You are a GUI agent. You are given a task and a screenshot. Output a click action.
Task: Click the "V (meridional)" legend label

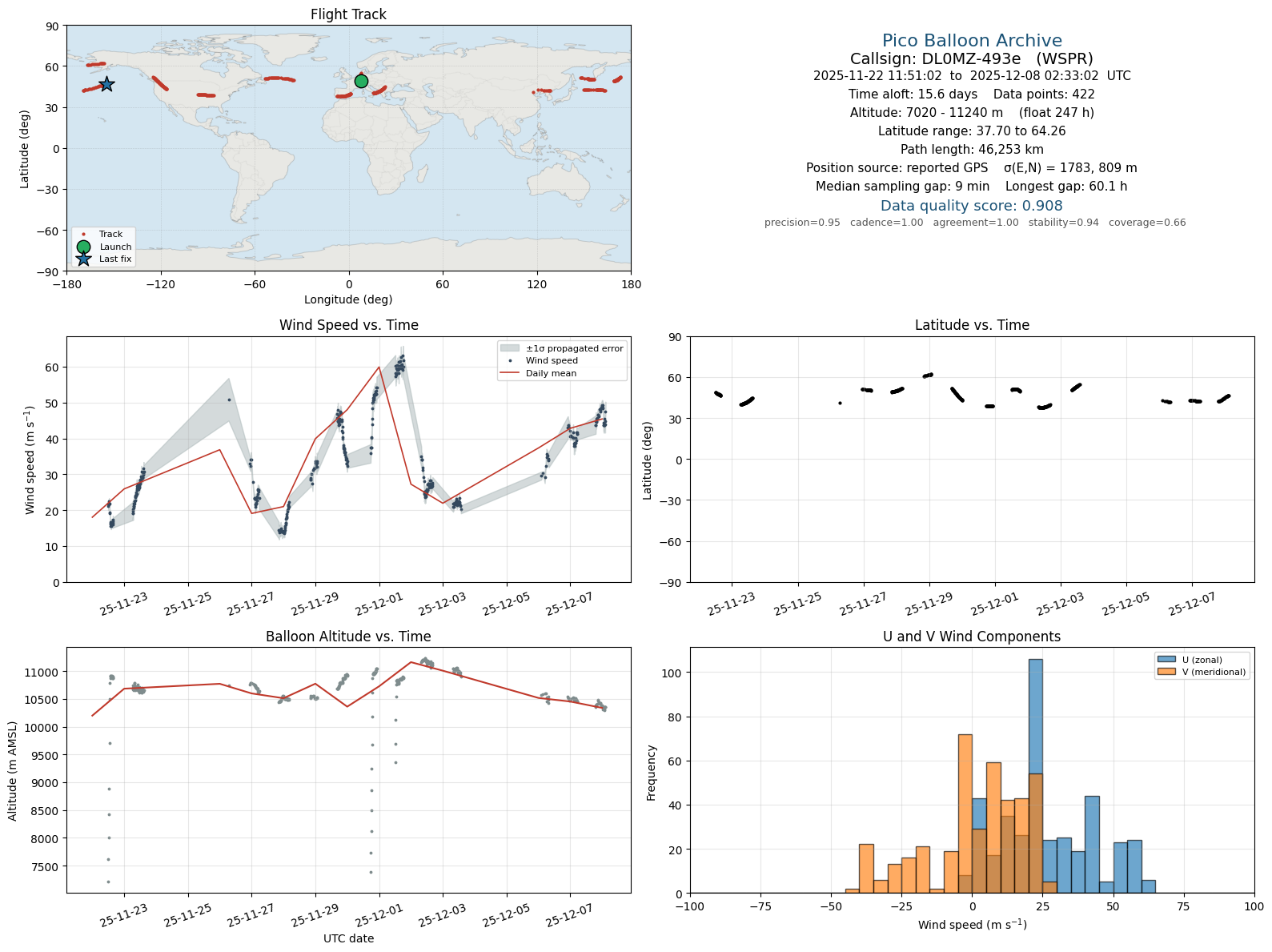[1214, 672]
